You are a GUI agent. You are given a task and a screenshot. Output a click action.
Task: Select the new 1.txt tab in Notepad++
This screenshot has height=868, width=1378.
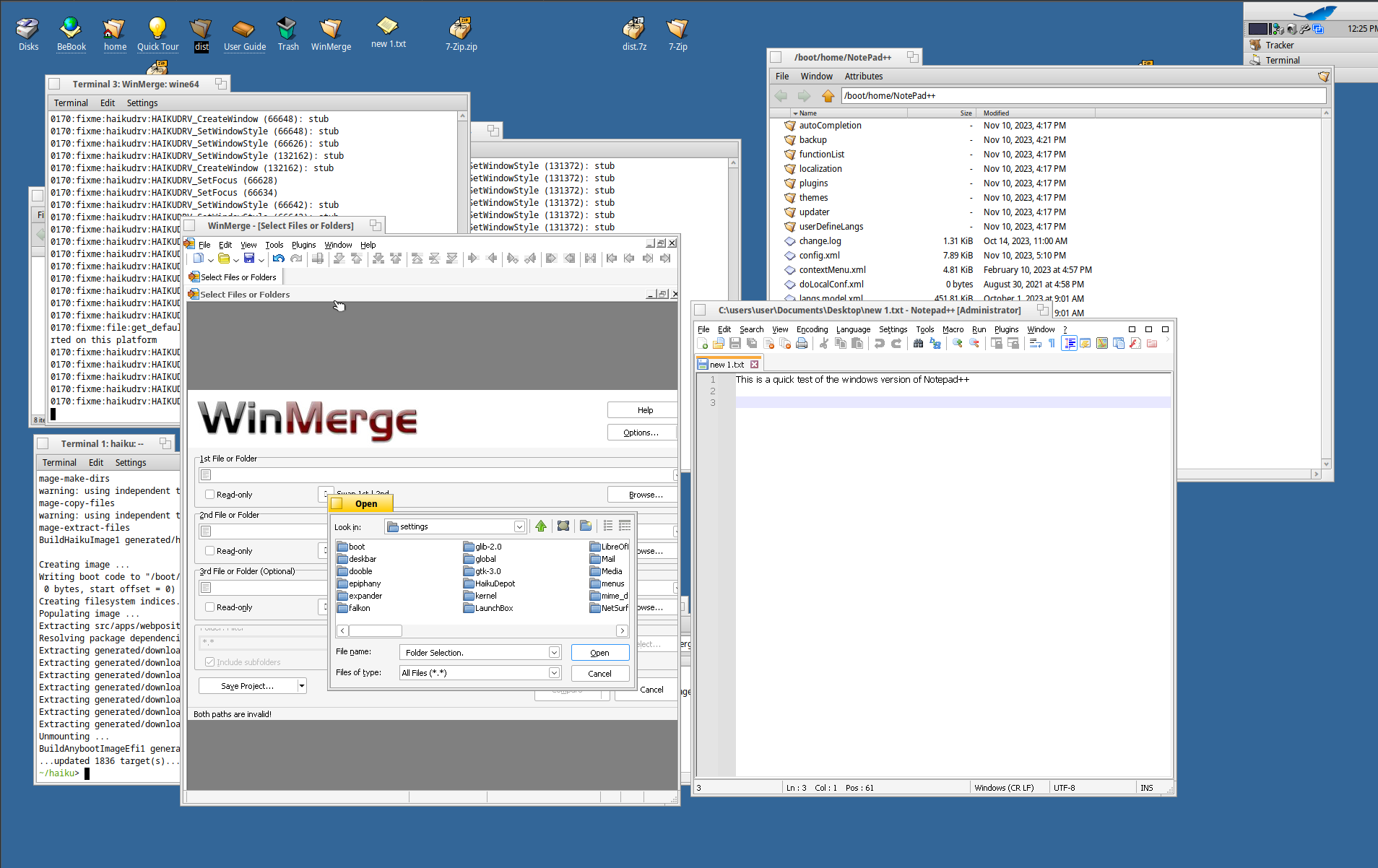pyautogui.click(x=727, y=365)
